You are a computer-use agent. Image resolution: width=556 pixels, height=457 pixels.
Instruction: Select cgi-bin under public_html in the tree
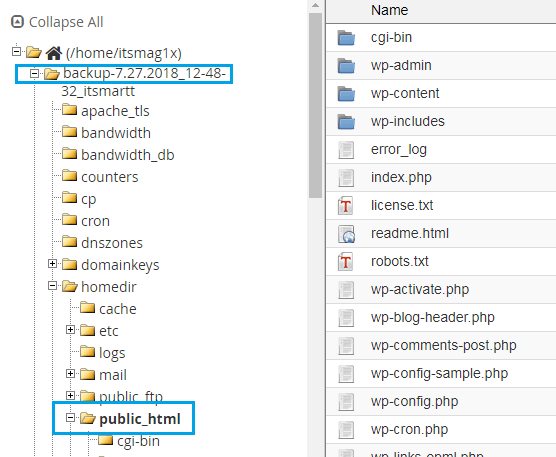point(138,441)
